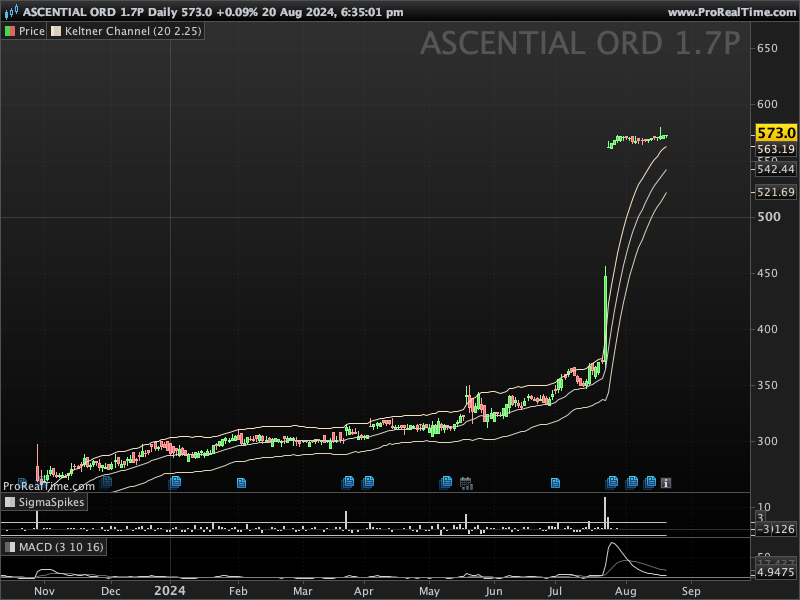Open the news icon below the late-July gap
This screenshot has height=600, width=800.
click(x=612, y=482)
